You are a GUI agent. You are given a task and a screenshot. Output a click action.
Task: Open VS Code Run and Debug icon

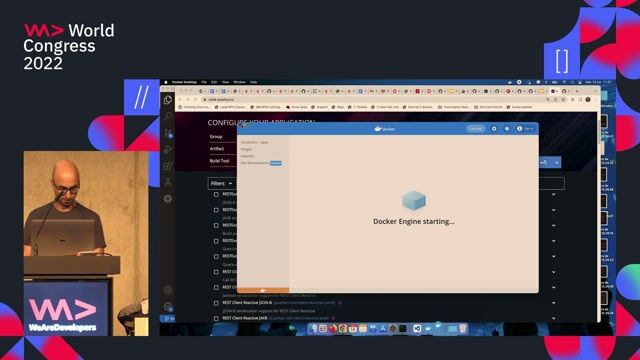coord(168,149)
